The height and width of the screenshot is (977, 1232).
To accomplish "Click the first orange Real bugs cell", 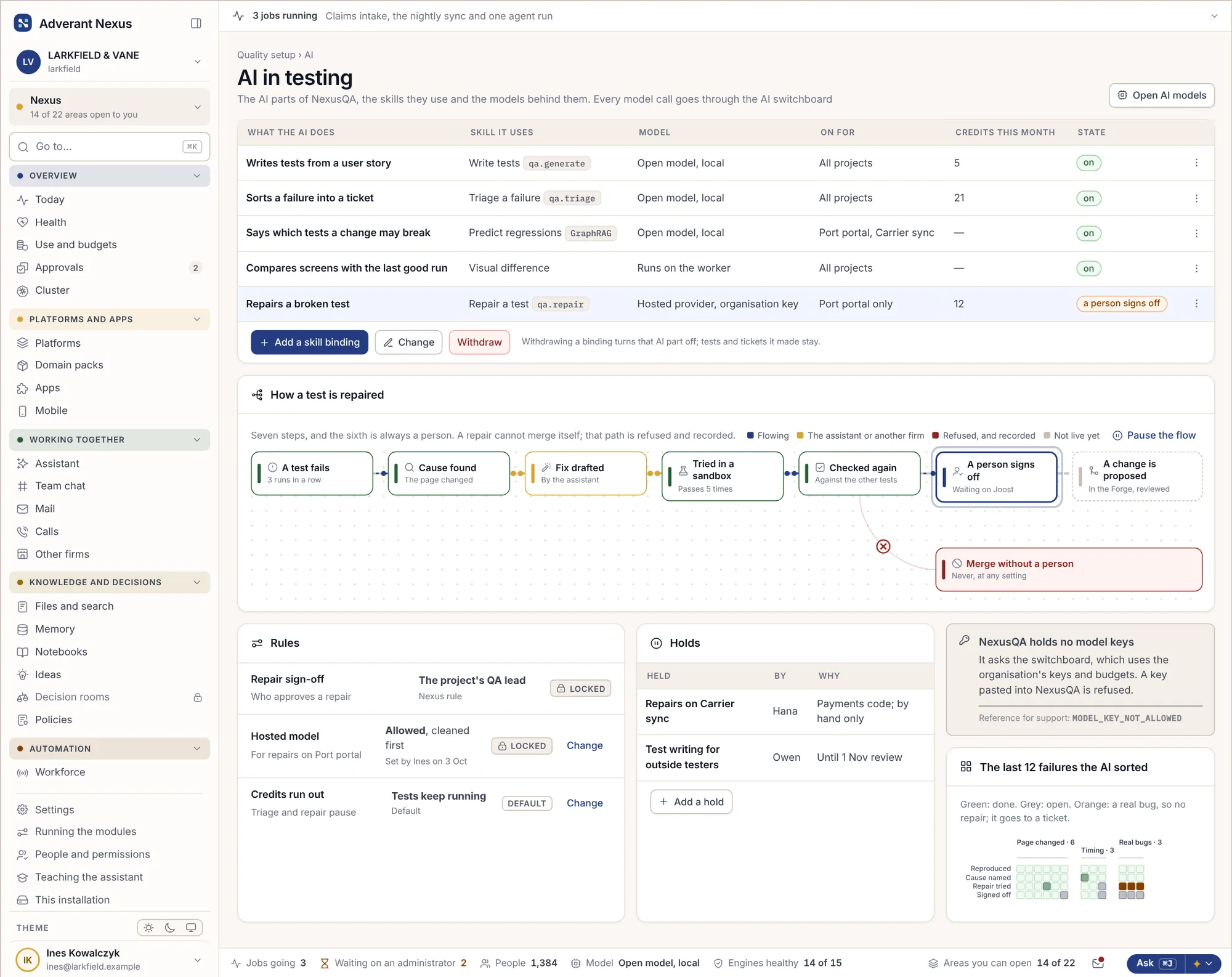I will point(1122,886).
